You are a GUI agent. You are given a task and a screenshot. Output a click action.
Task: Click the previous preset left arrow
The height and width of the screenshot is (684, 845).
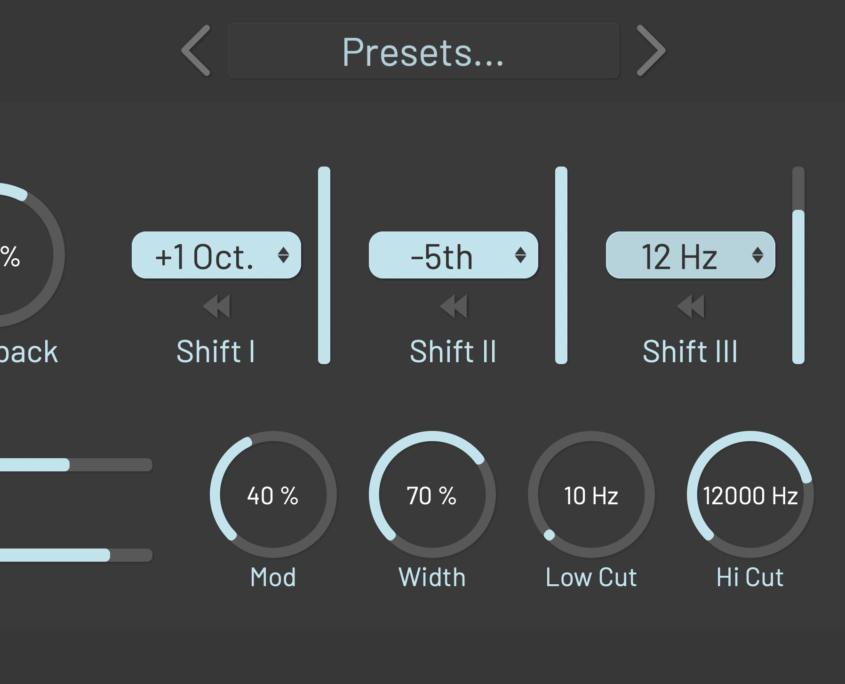(x=196, y=51)
